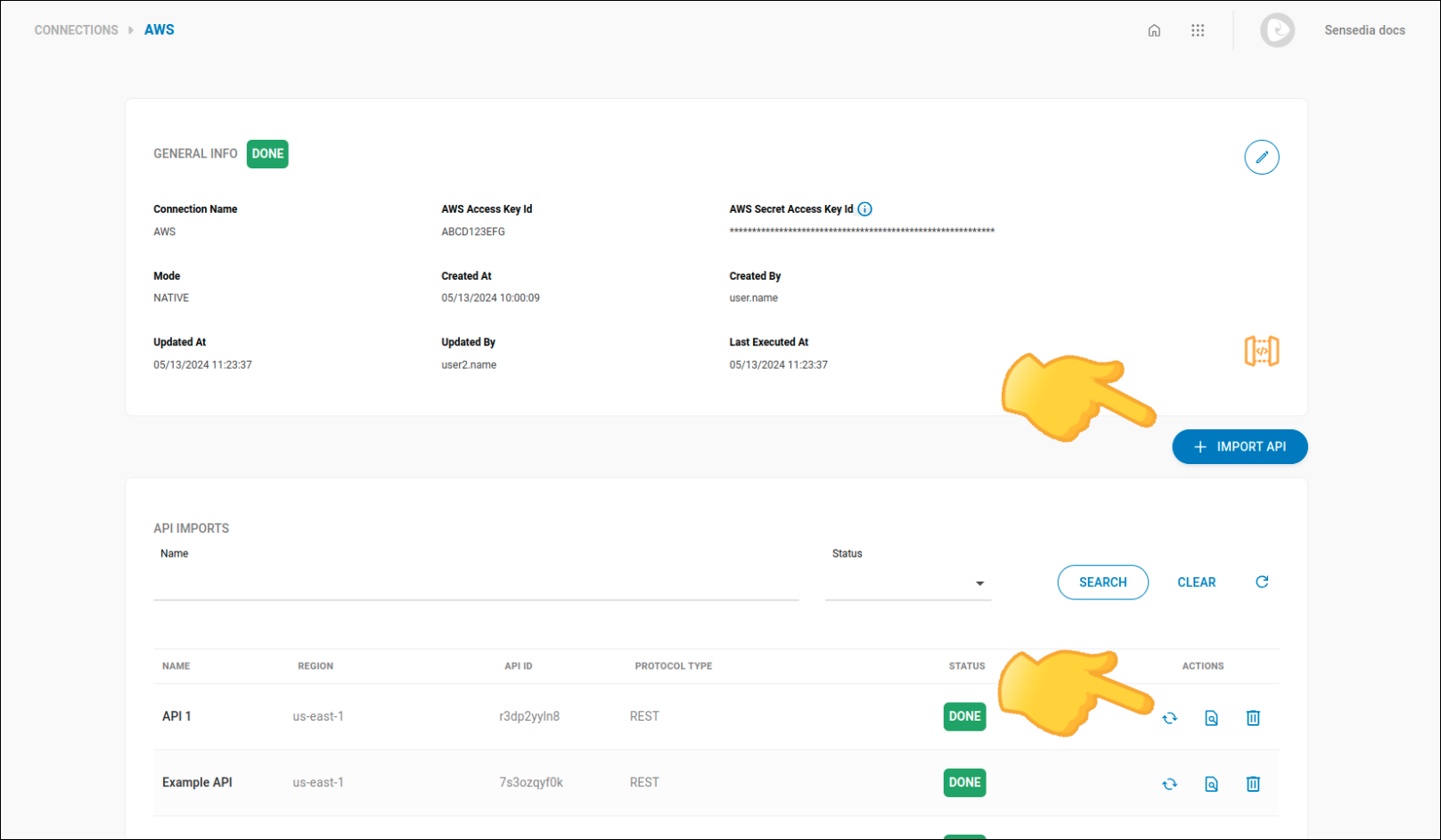
Task: Navigate to CONNECTIONS breadcrumb
Action: [x=76, y=29]
